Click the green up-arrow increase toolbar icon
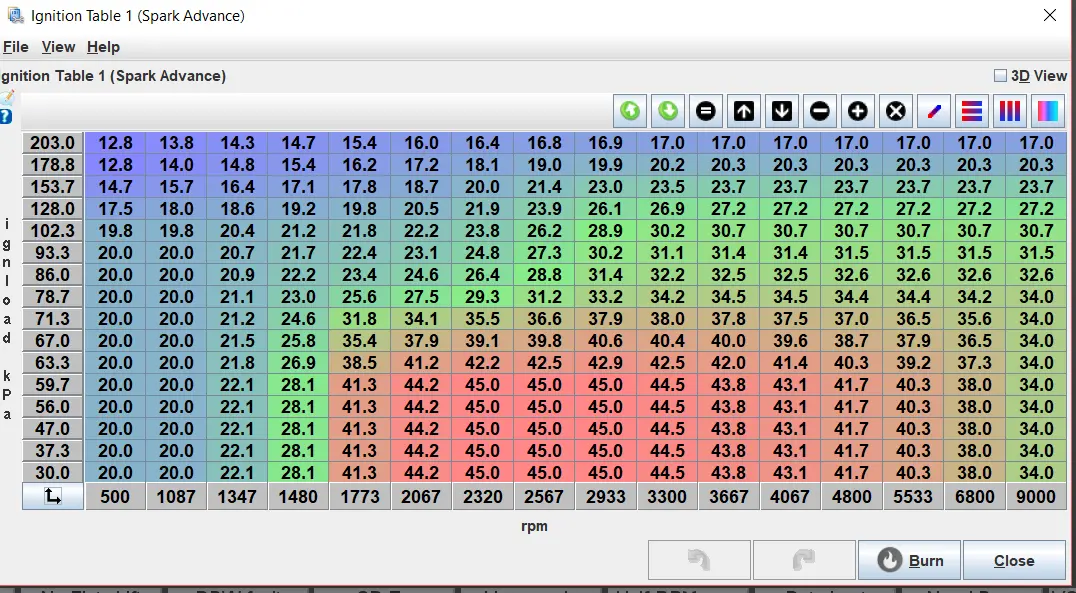 tap(630, 111)
